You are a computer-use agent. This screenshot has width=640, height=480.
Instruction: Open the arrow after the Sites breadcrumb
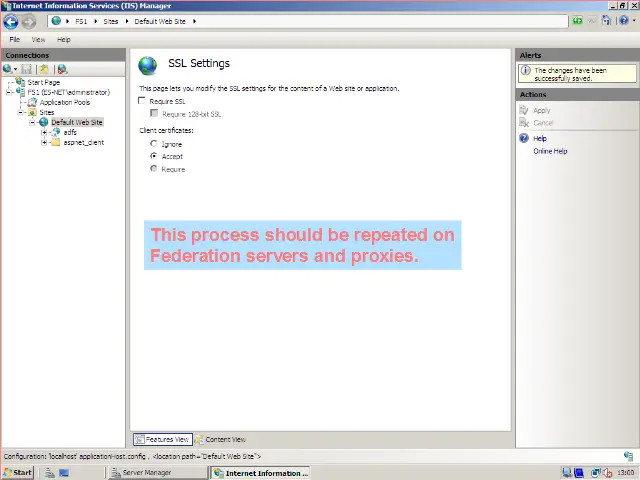(127, 21)
